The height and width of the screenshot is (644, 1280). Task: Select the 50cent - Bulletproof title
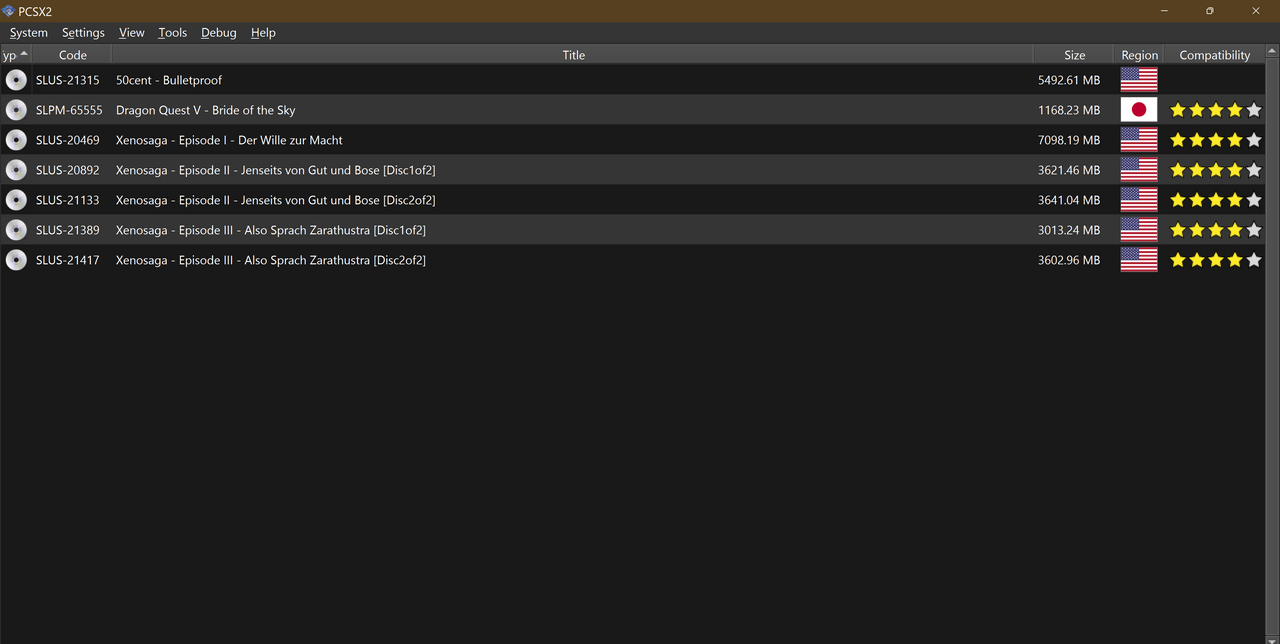169,80
